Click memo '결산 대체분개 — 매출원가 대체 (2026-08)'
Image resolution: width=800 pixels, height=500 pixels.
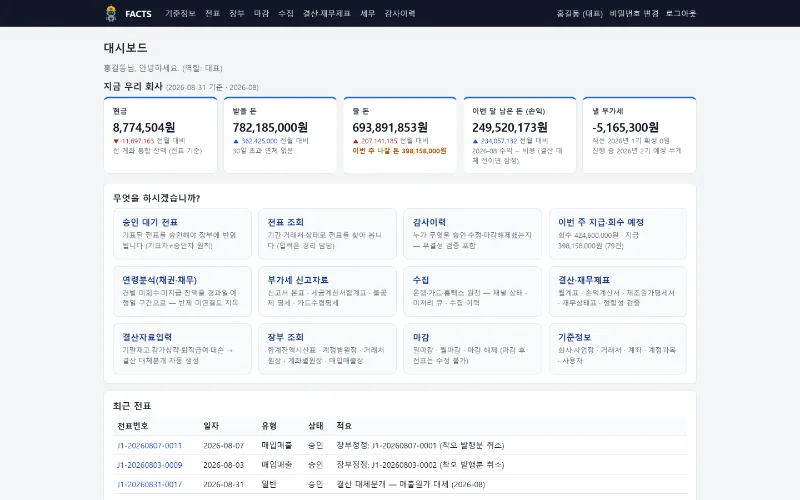coord(411,484)
